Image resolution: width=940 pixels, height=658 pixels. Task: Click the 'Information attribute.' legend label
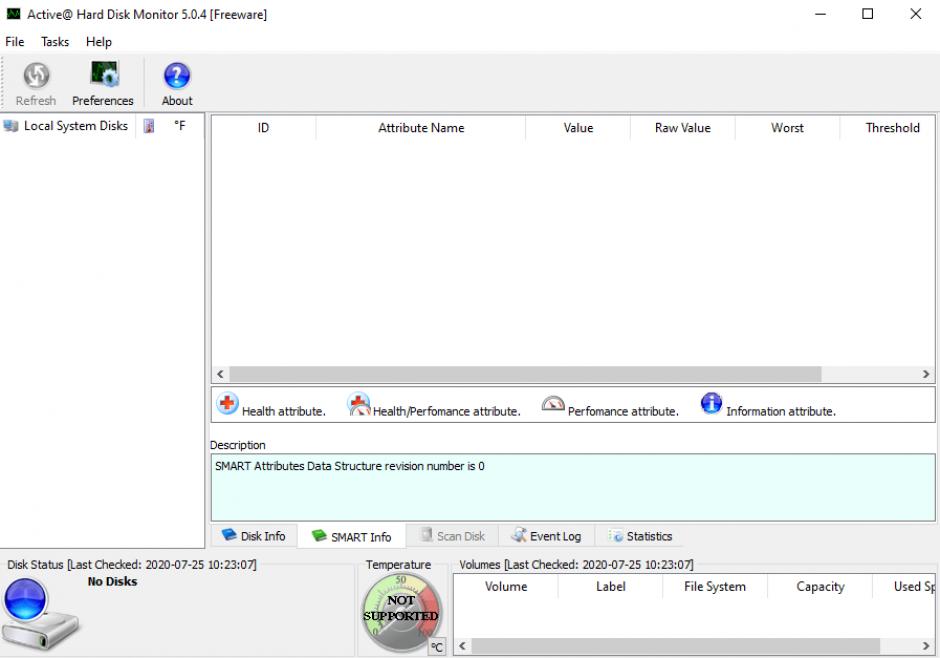point(781,411)
